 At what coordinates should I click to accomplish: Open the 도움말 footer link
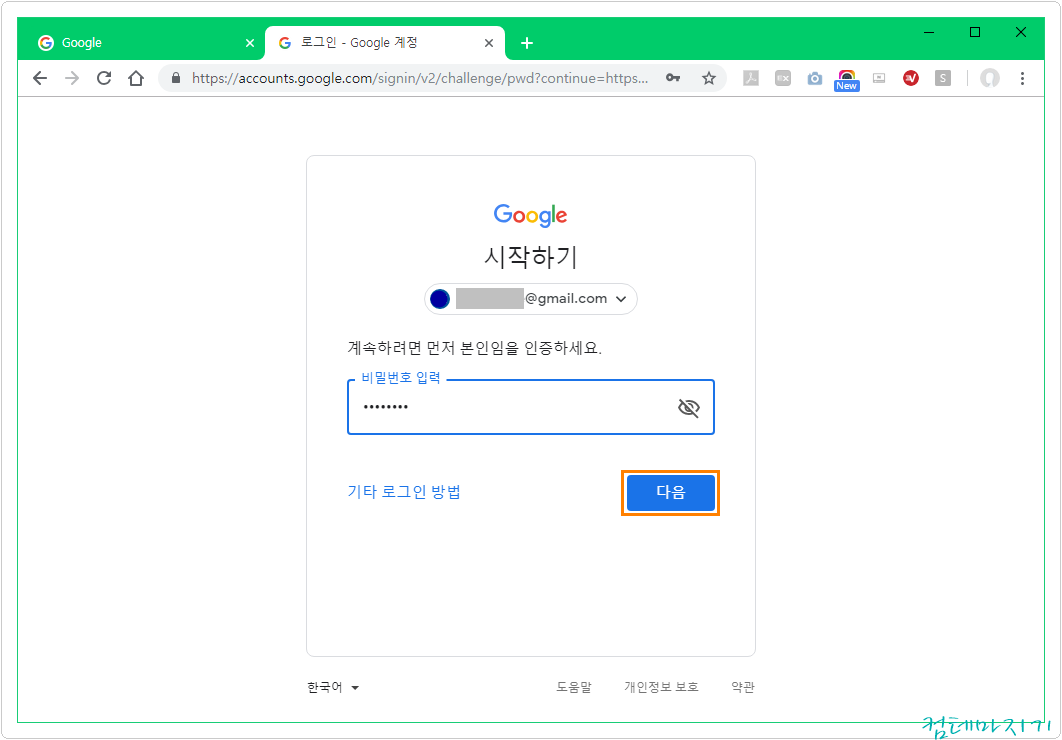click(x=574, y=687)
